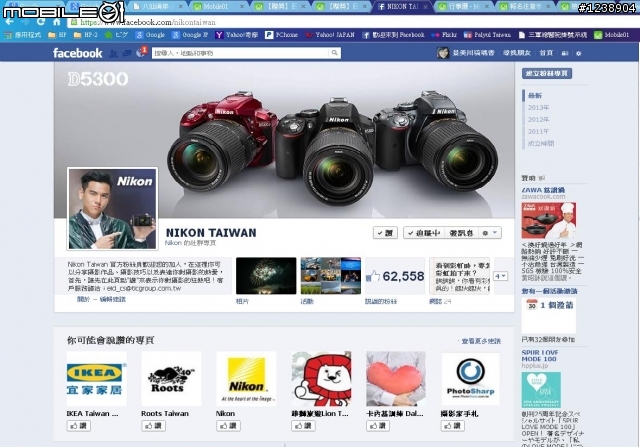Viewport: 640px width, 447px height.
Task: Open the 歡迎來到 Facebook bookmark
Action: (x=393, y=35)
